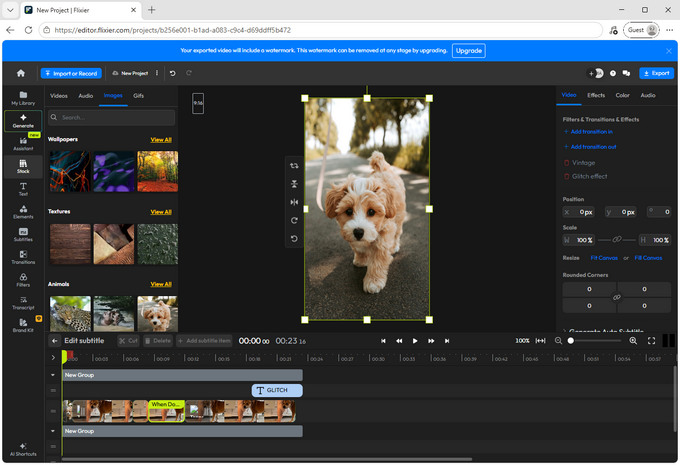Fit the timeline to screen width

(540, 341)
